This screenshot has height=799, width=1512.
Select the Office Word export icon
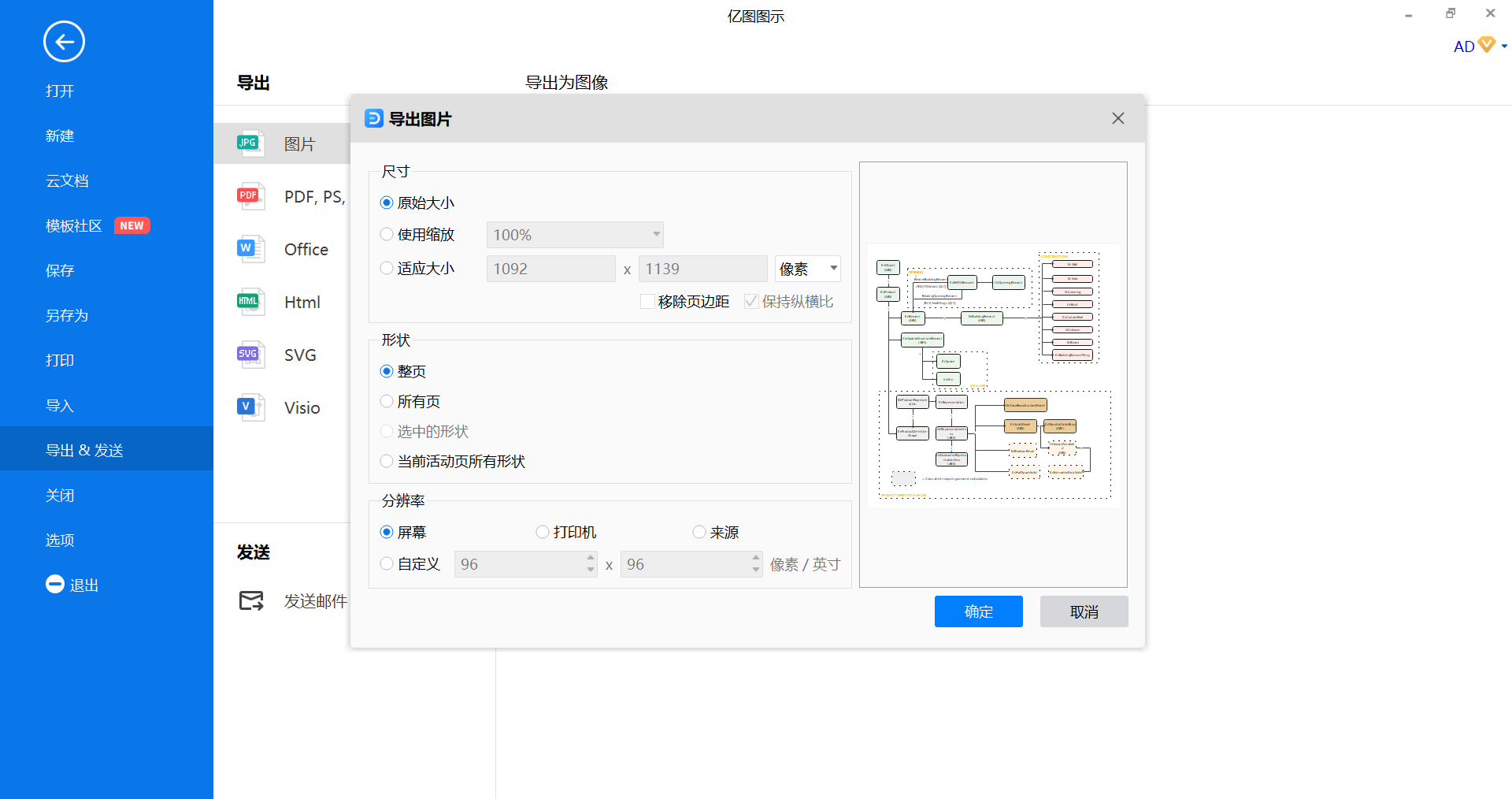[250, 249]
